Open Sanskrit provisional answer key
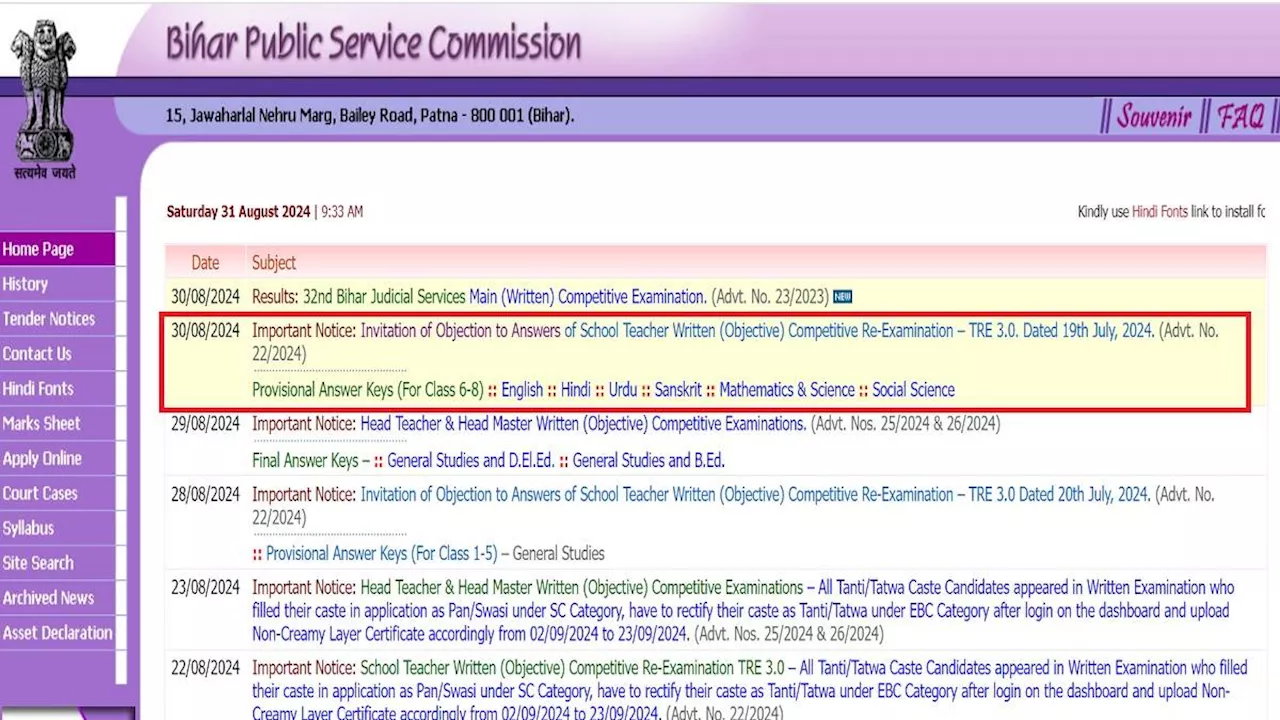Screen dimensions: 1280x720 click(x=678, y=390)
